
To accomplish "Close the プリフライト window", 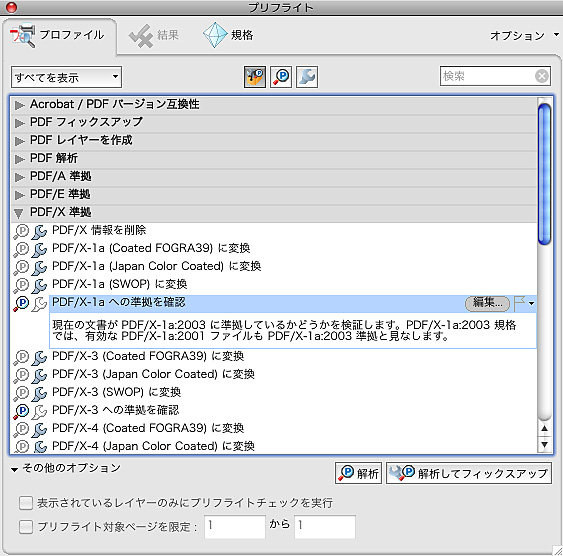I will pyautogui.click(x=11, y=7).
